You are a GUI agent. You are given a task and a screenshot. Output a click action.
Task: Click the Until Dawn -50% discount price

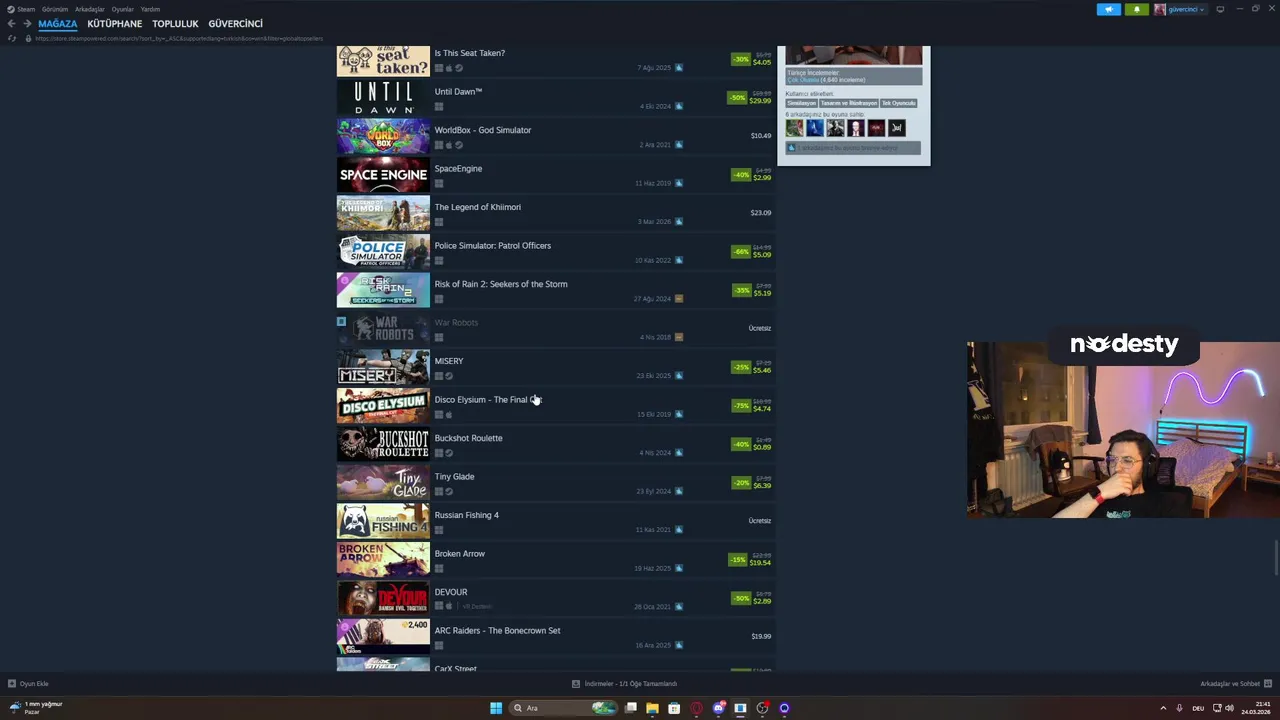[750, 98]
